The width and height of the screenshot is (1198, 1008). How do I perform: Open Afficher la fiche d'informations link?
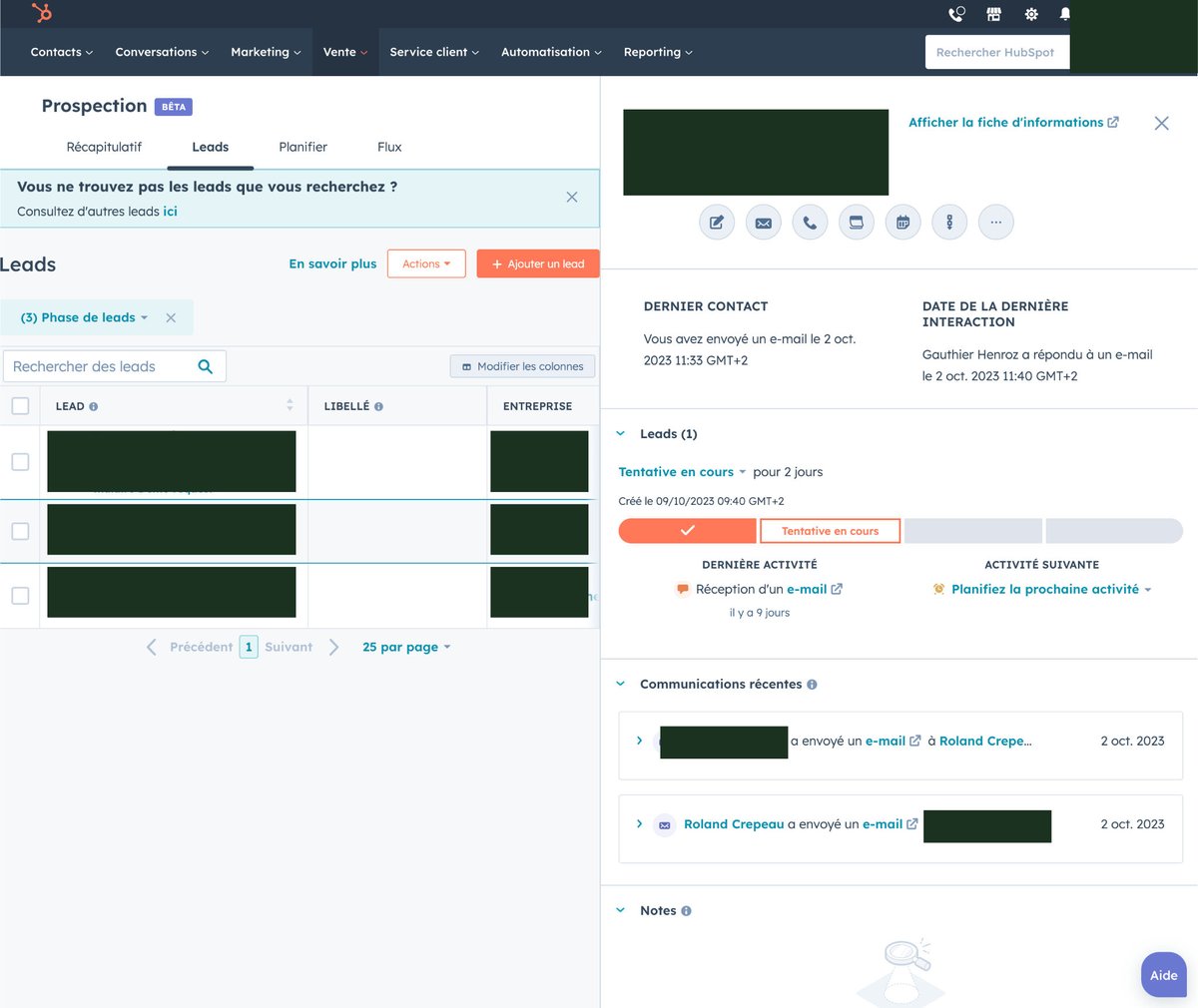[1013, 123]
